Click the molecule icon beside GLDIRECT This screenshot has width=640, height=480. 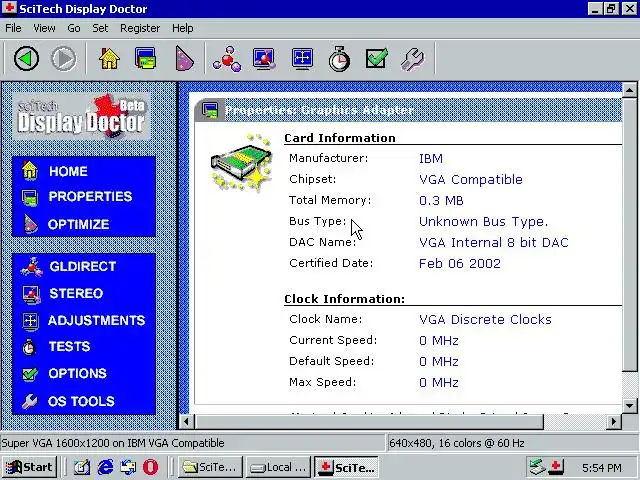tap(31, 267)
